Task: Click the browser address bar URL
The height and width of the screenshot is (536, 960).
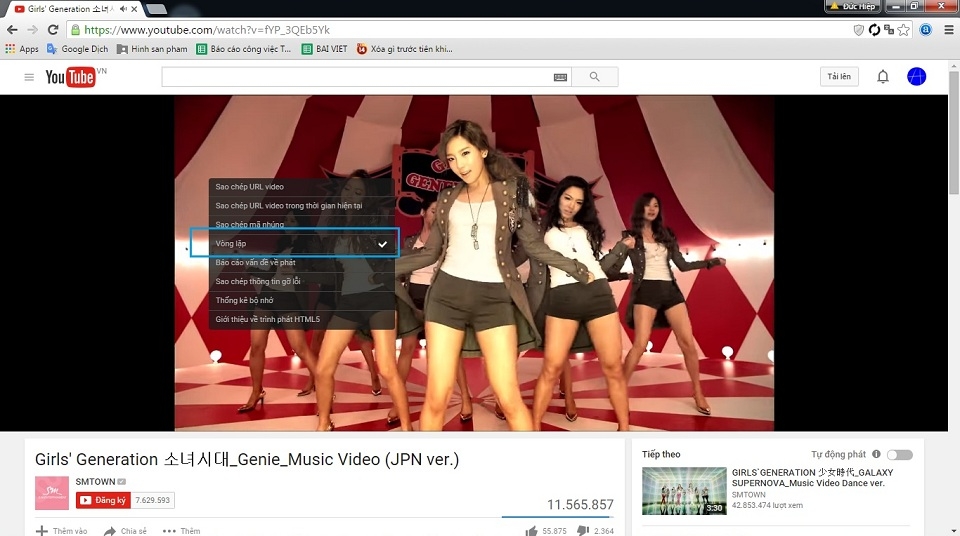Action: [207, 29]
